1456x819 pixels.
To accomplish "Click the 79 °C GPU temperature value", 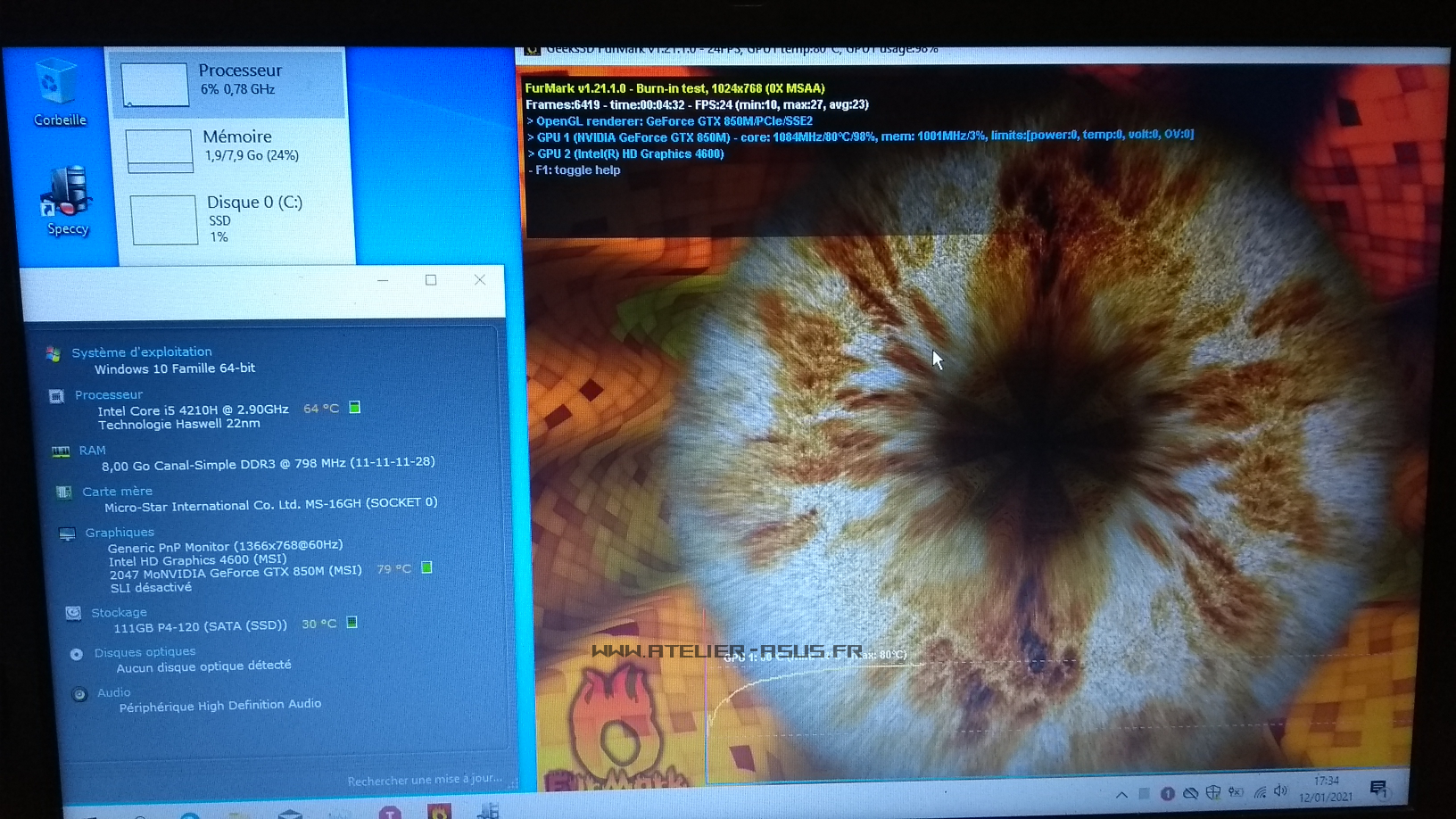I will (393, 568).
